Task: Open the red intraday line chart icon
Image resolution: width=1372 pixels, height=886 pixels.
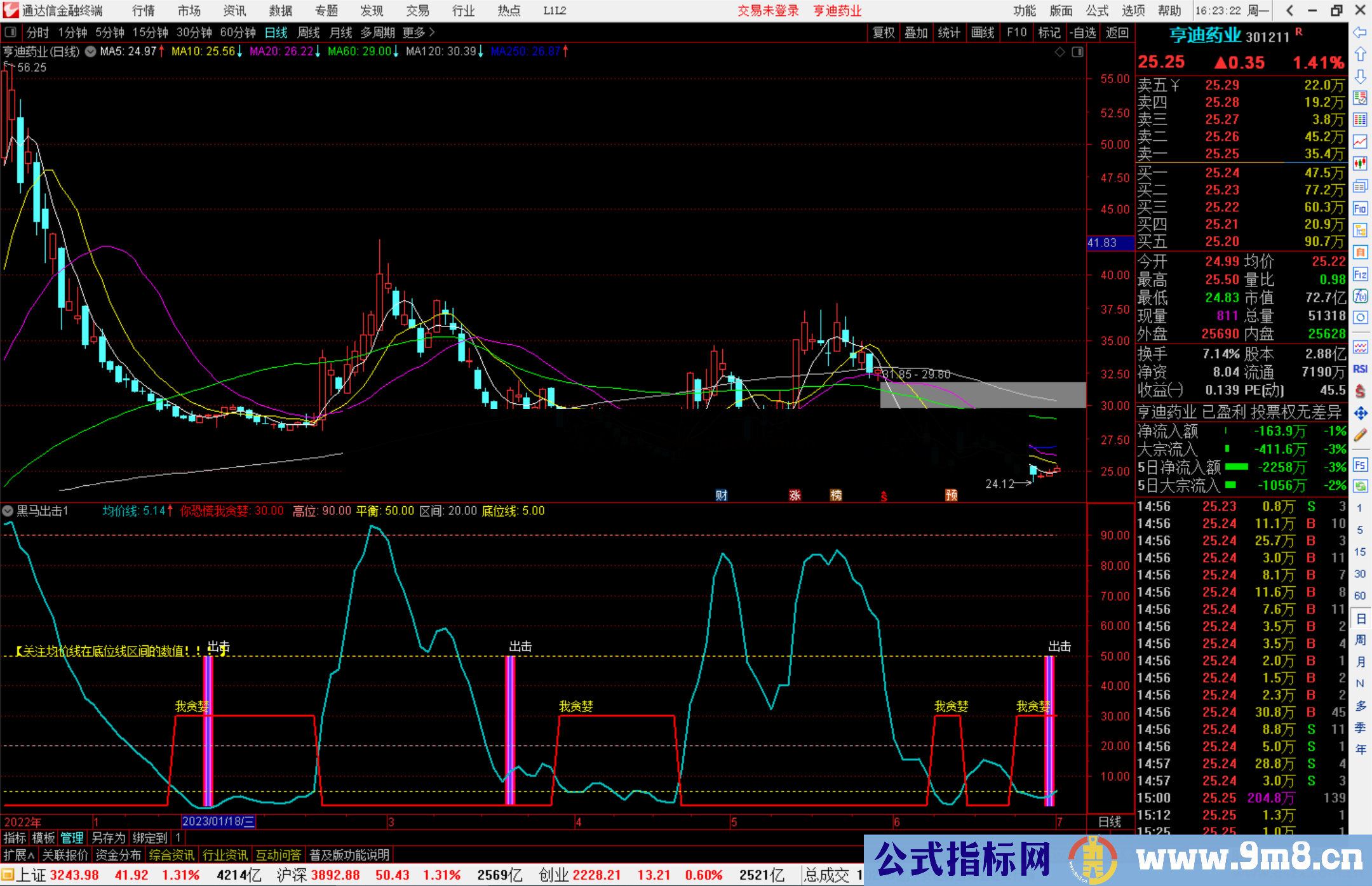Action: (x=1360, y=142)
